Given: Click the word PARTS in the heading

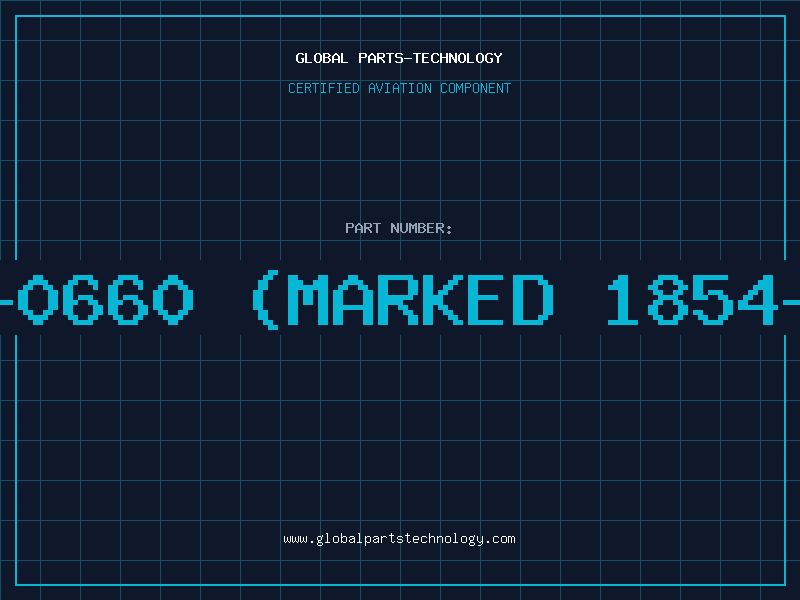Looking at the screenshot, I should click(380, 58).
